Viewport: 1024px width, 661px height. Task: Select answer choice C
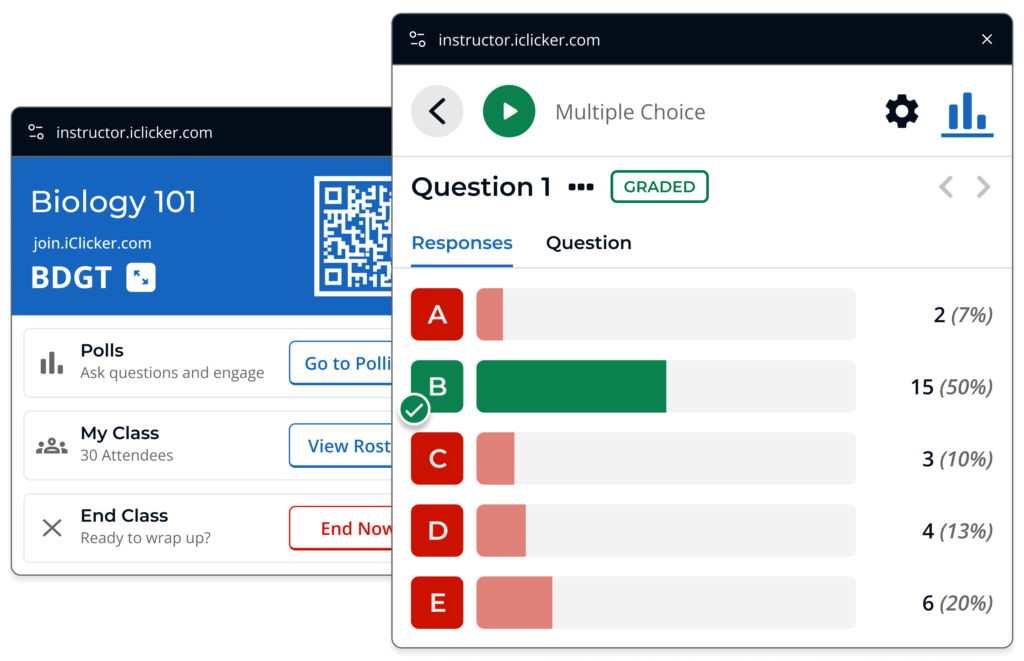(x=437, y=458)
